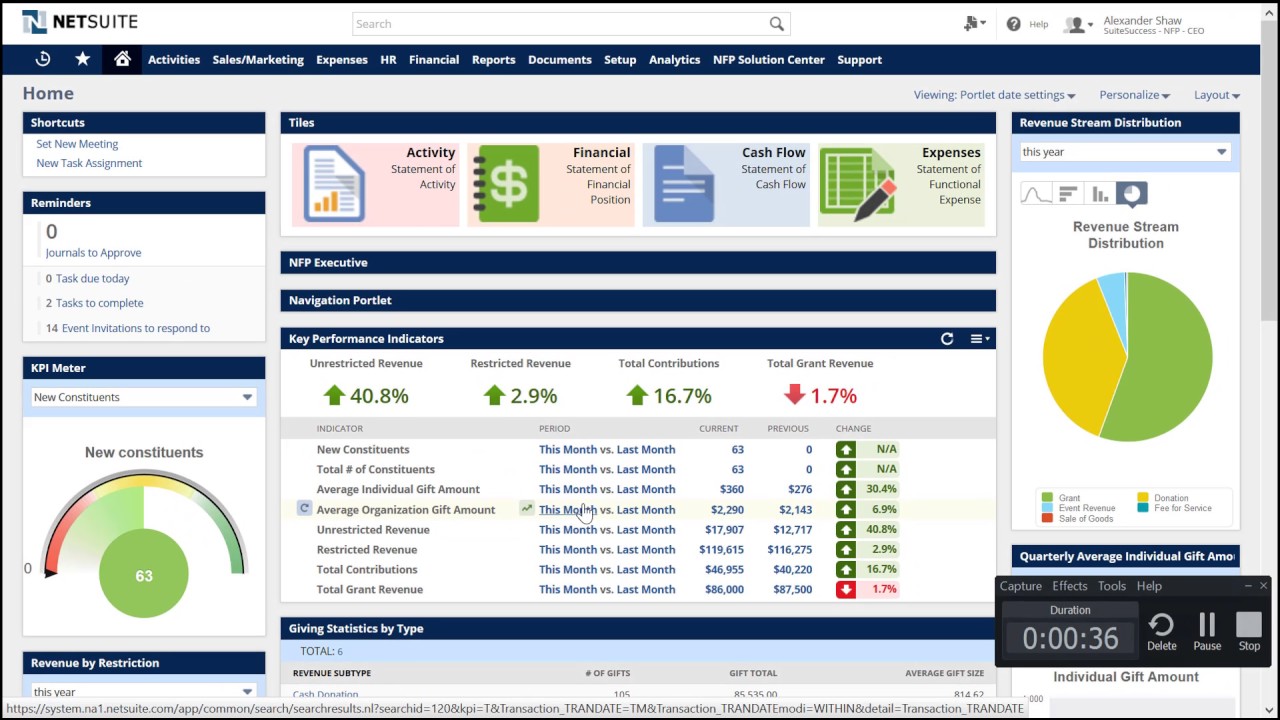Open the Activity tile icon
1280x720 pixels.
pos(334,184)
